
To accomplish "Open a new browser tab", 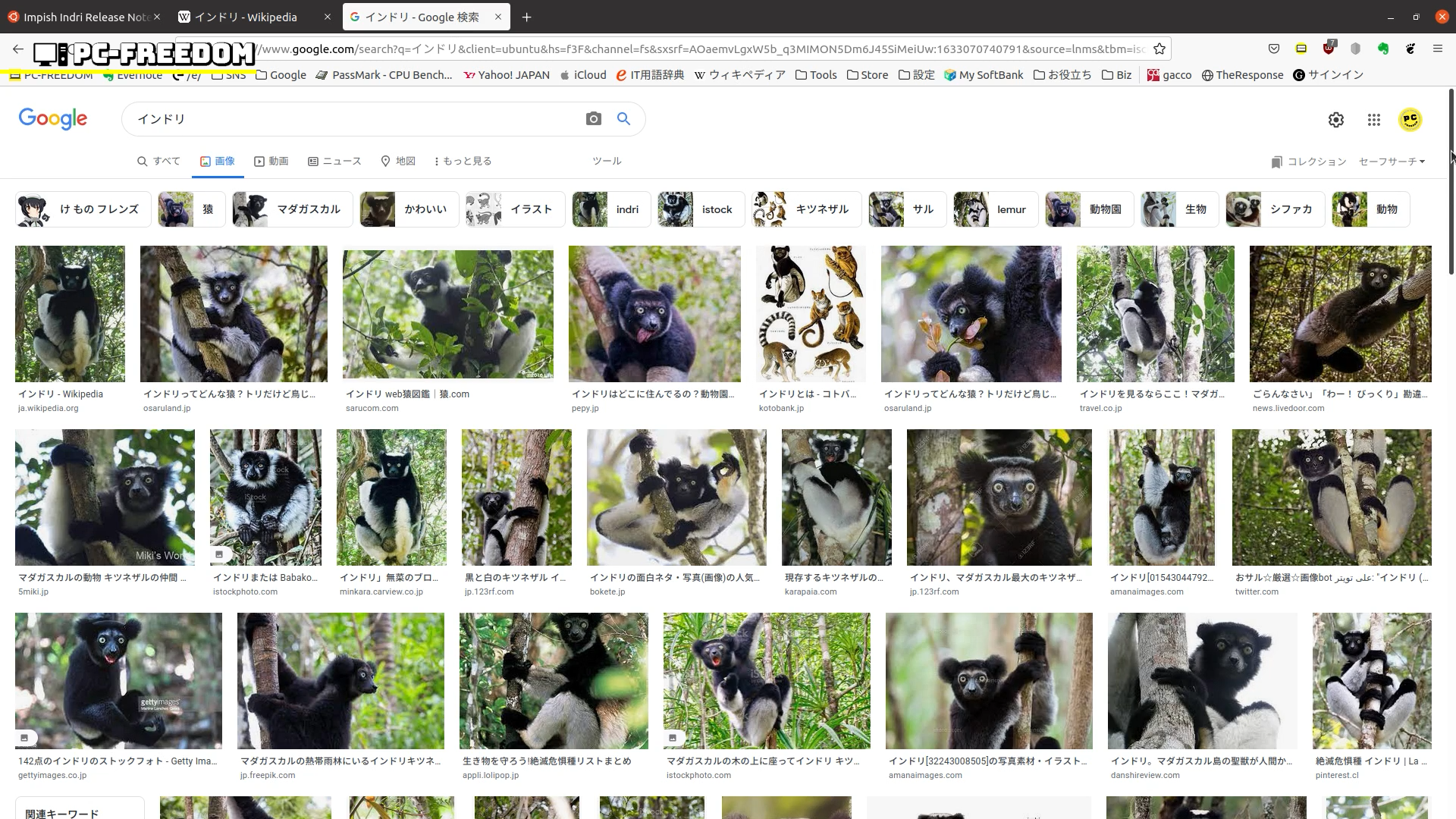I will 526,17.
